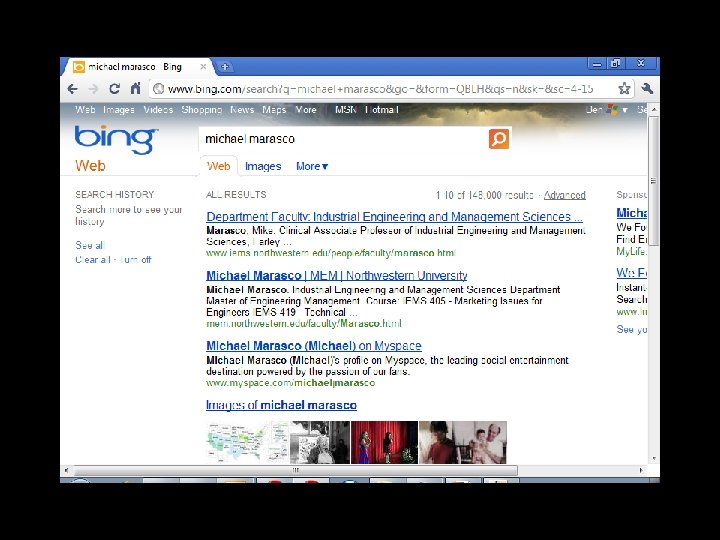Open the red curtain stage thumbnail
Screen dimensions: 720x540
pos(384,443)
